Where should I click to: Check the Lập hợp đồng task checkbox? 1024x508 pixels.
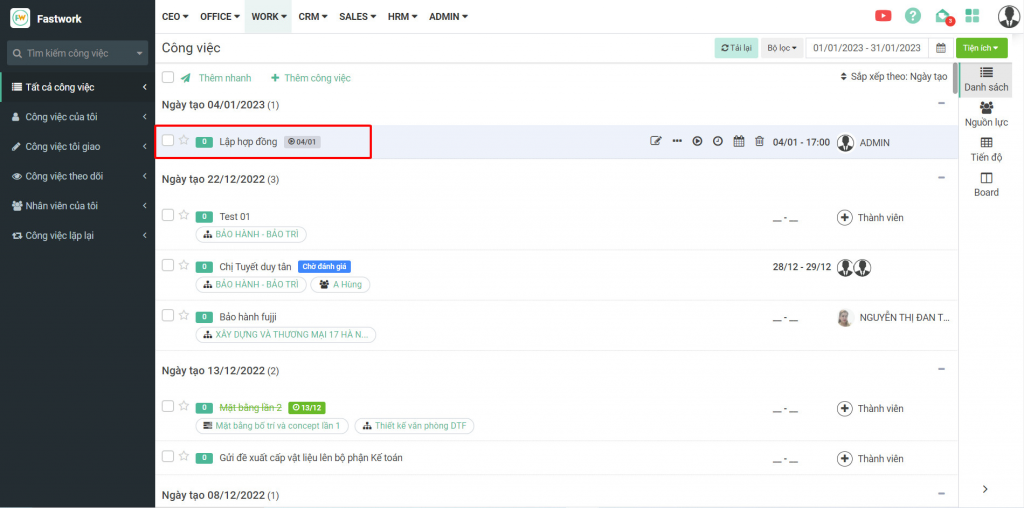(x=168, y=141)
